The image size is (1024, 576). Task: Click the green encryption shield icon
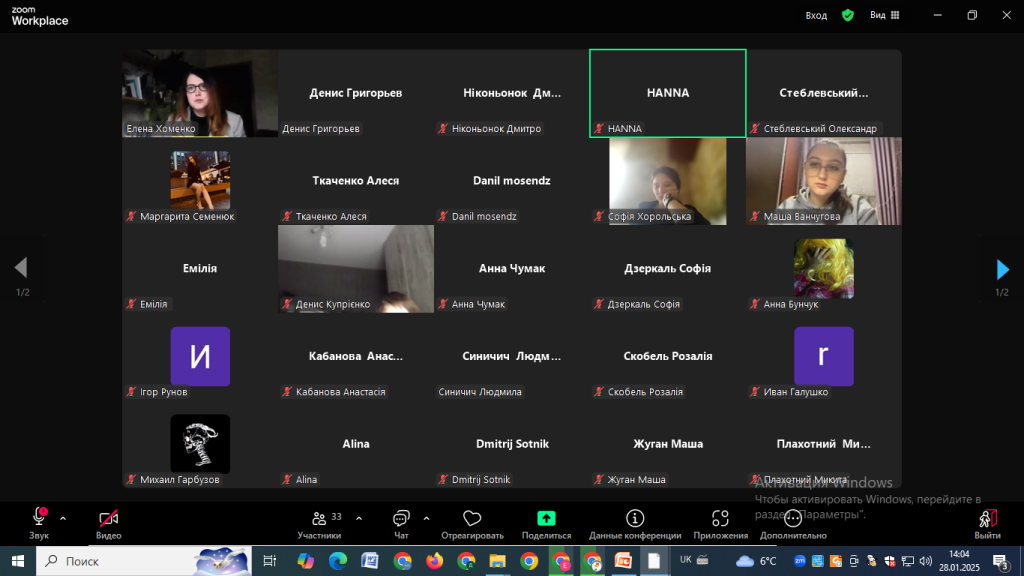coord(848,15)
